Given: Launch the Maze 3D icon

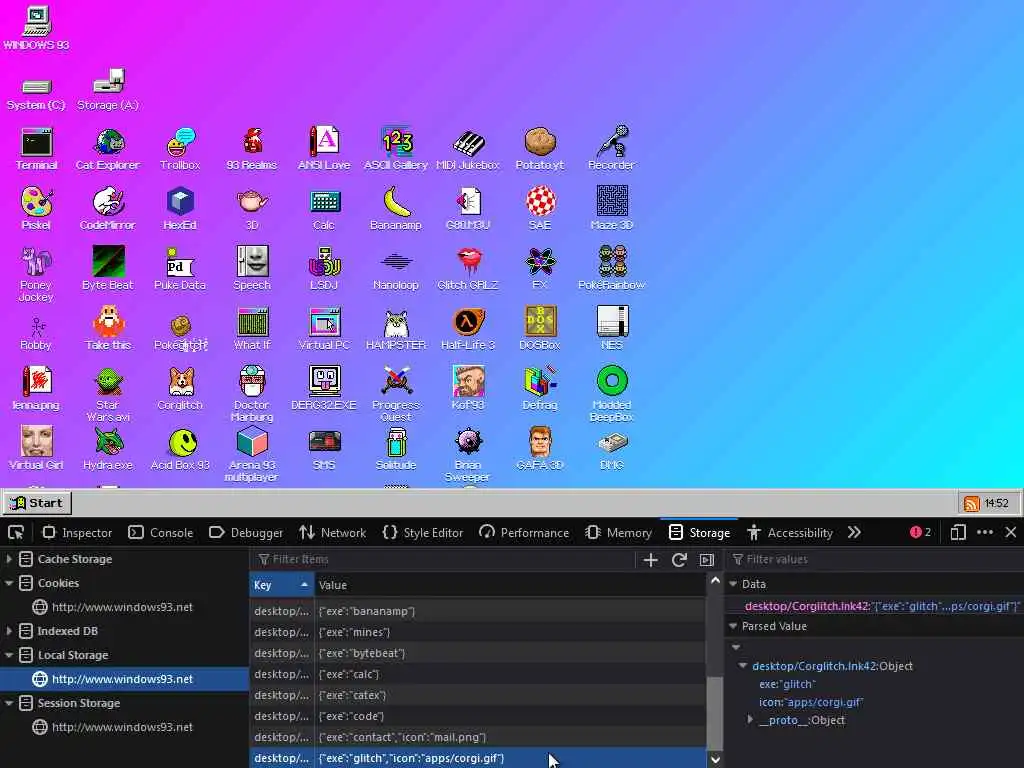Looking at the screenshot, I should point(611,209).
